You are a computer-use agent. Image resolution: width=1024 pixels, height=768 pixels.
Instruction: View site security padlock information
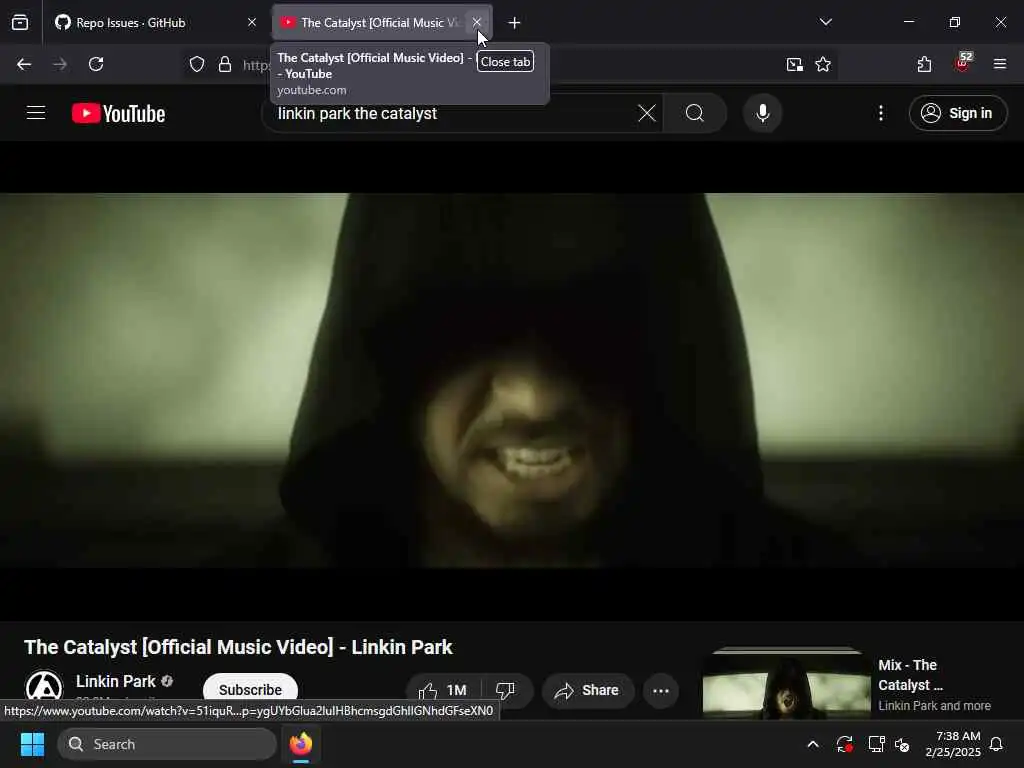pyautogui.click(x=225, y=64)
